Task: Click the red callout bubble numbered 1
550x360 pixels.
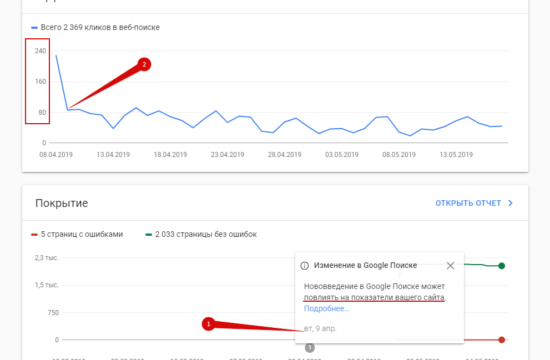Action: tap(208, 324)
